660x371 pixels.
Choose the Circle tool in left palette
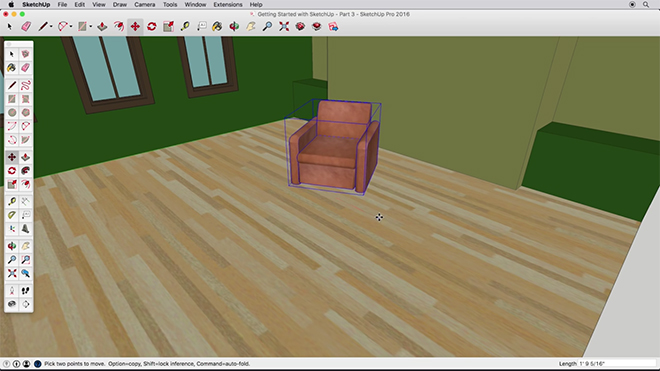[x=12, y=112]
